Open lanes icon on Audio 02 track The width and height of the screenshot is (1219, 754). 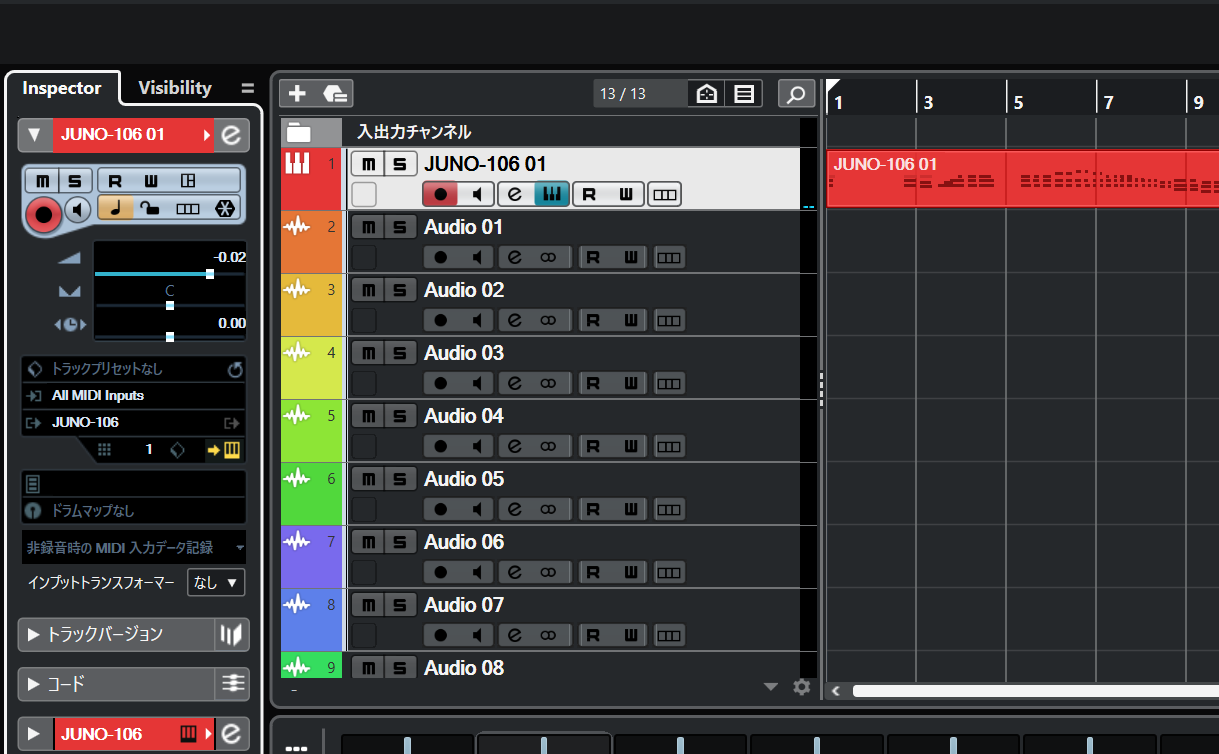[x=670, y=320]
